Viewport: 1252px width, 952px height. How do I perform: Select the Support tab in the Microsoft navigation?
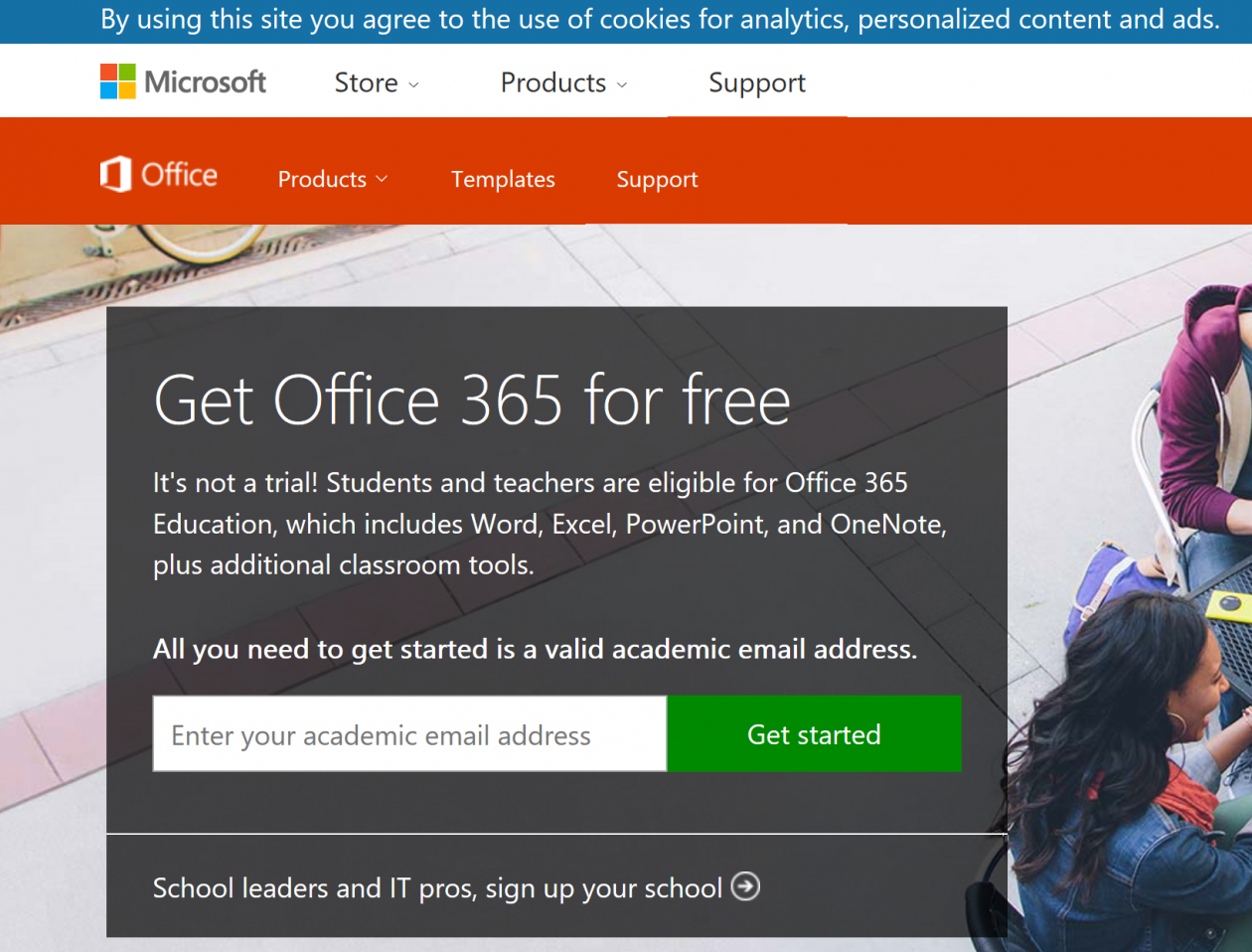pyautogui.click(x=756, y=83)
